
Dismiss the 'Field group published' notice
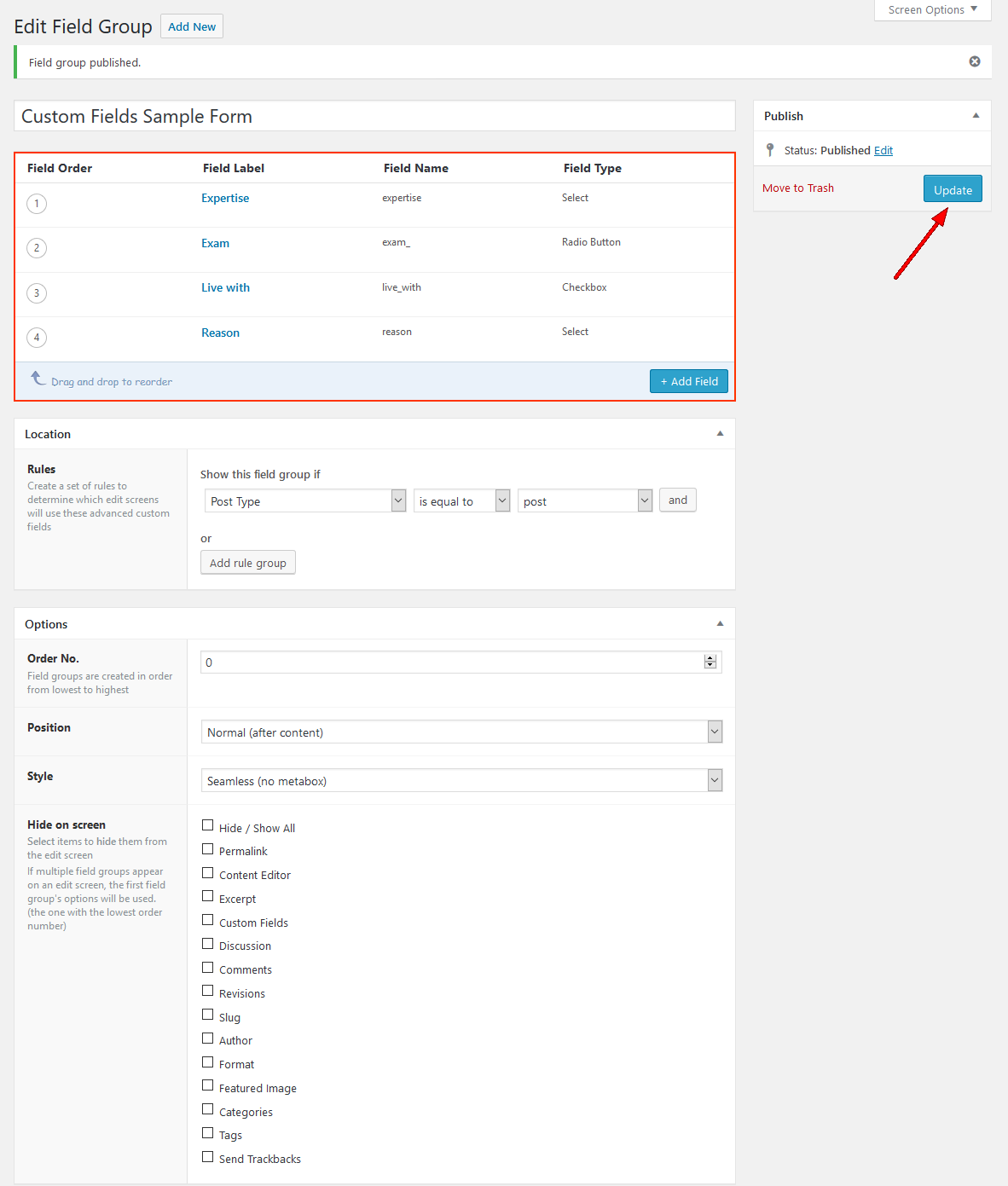click(x=974, y=61)
